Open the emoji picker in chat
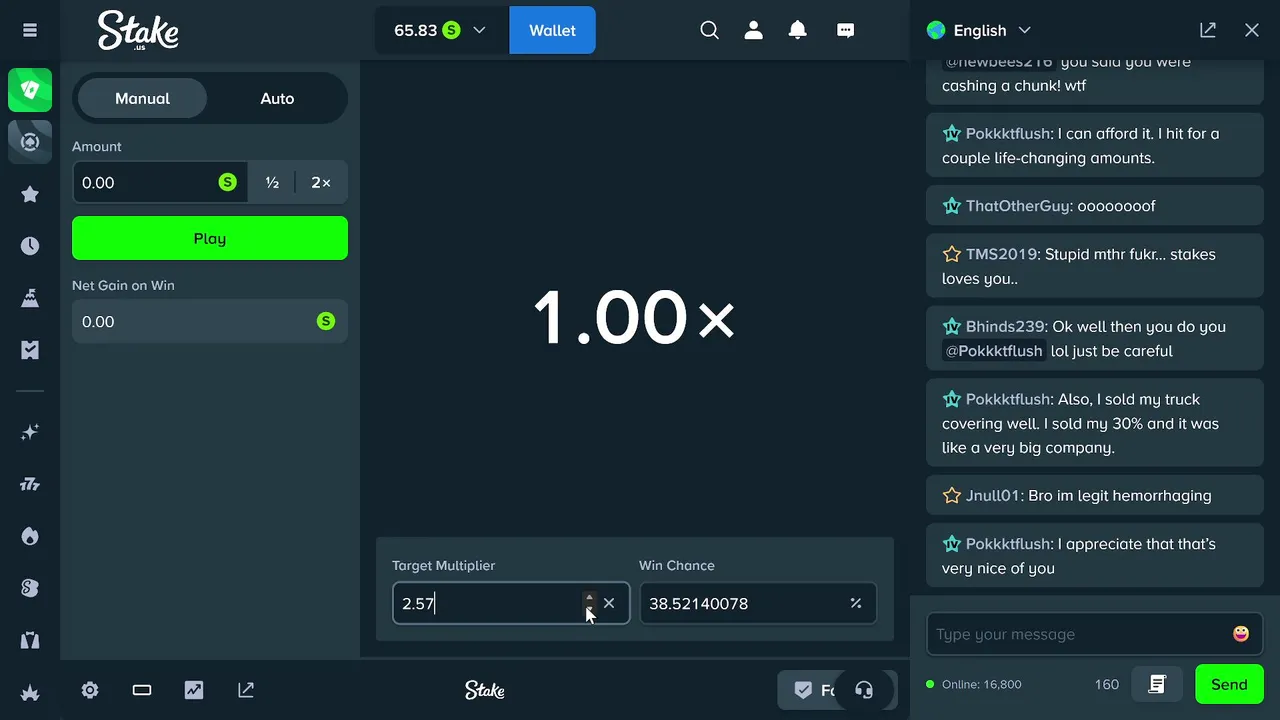 point(1241,634)
